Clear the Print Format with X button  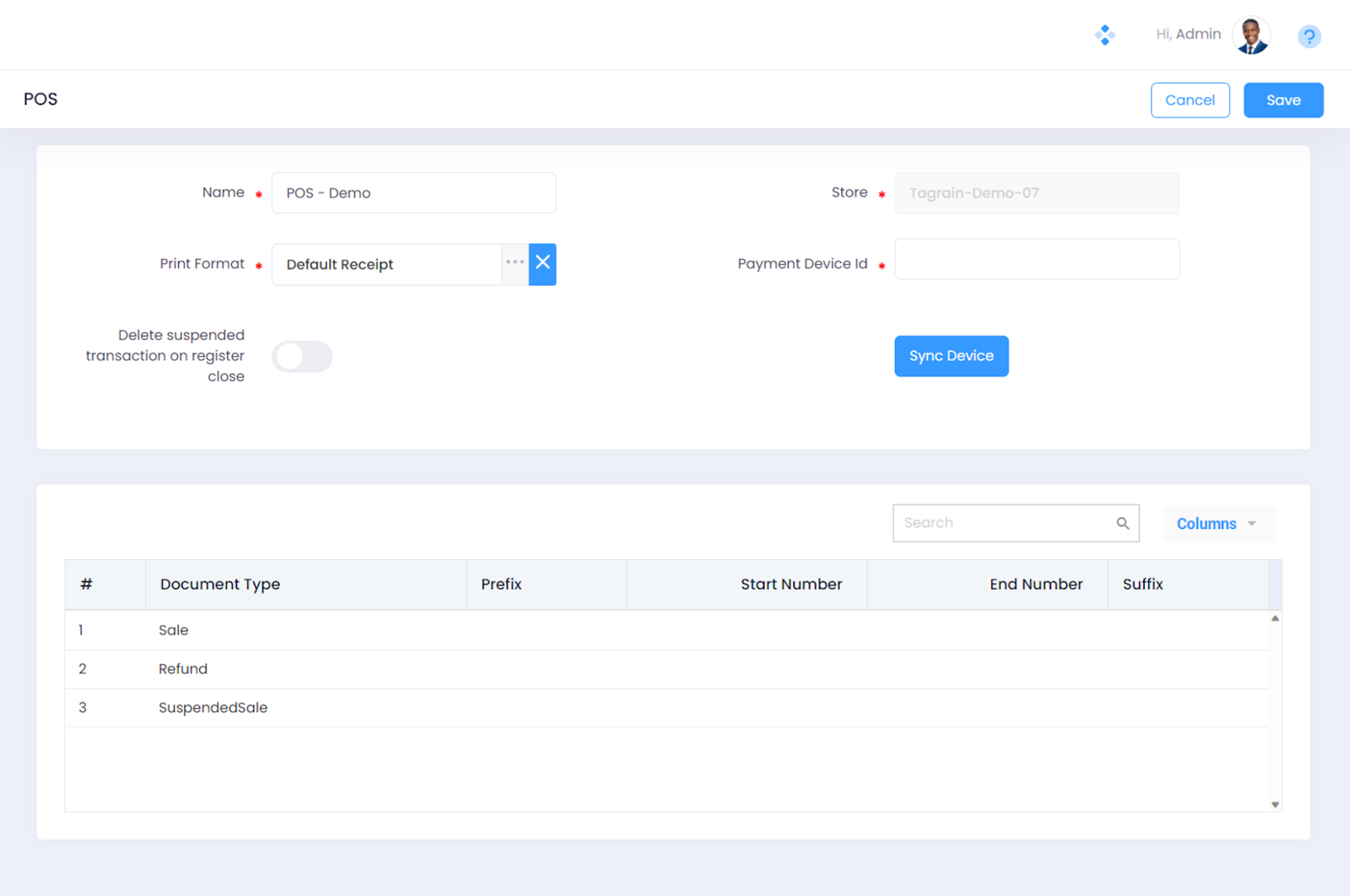[543, 264]
